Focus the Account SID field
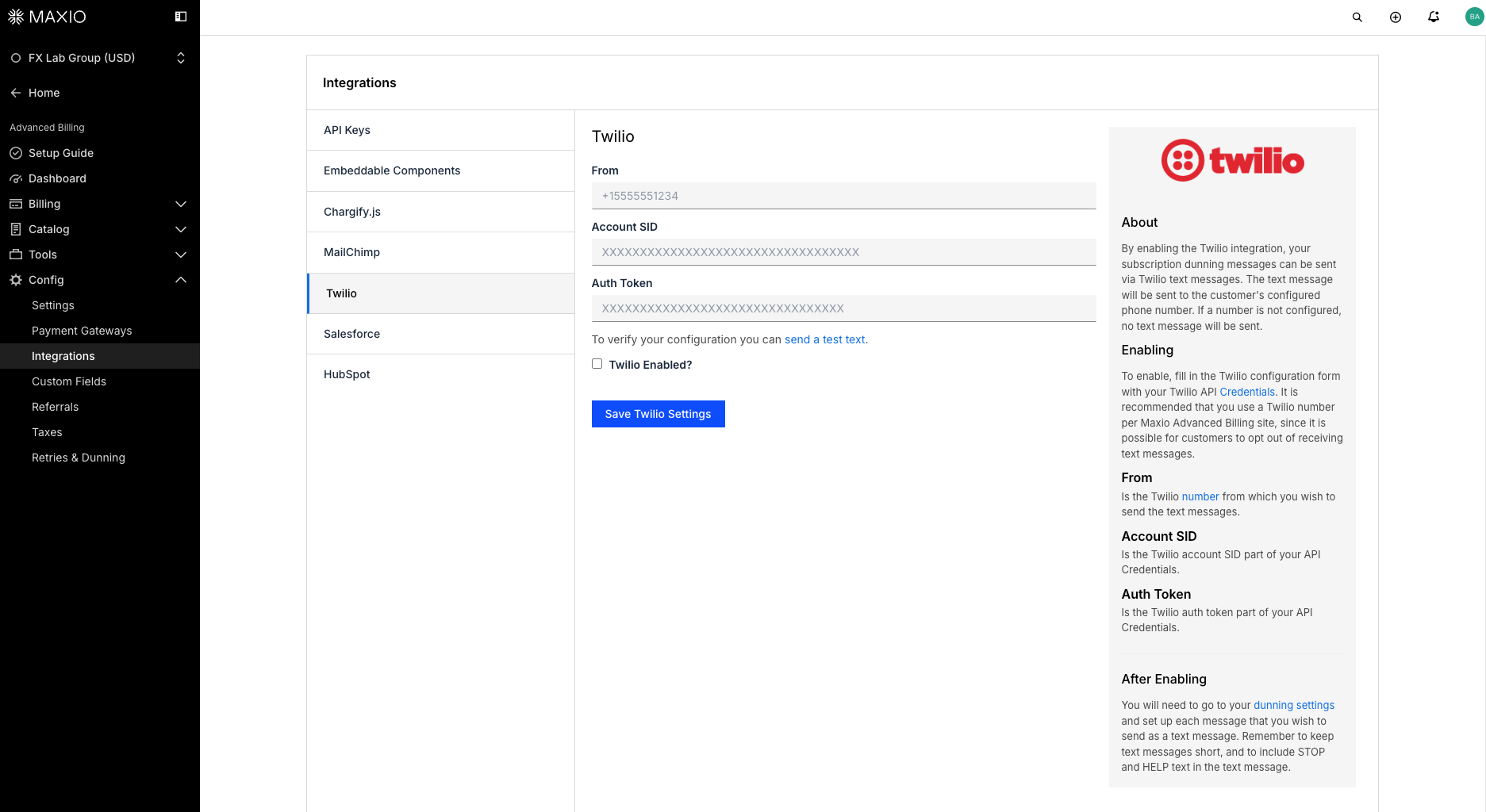Viewport: 1486px width, 812px height. point(844,252)
